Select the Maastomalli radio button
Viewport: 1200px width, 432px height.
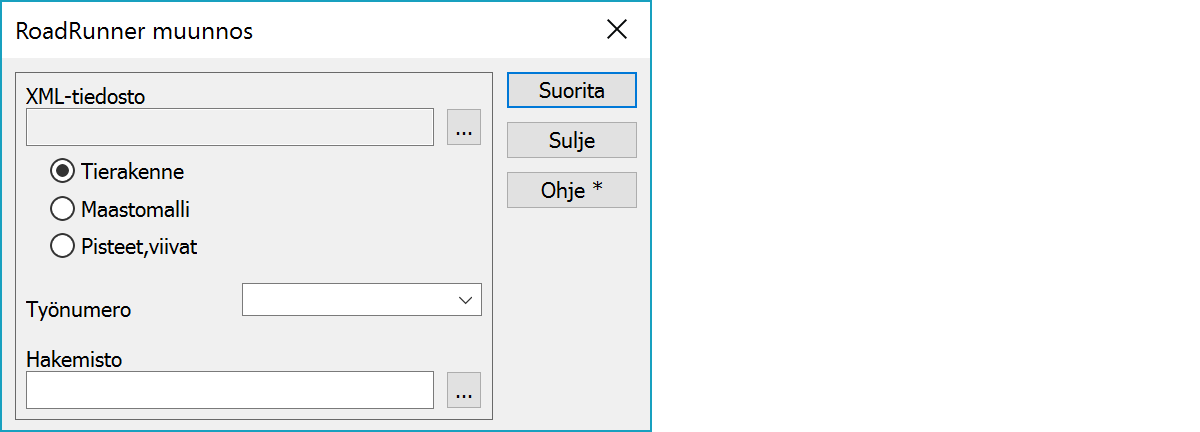point(62,209)
